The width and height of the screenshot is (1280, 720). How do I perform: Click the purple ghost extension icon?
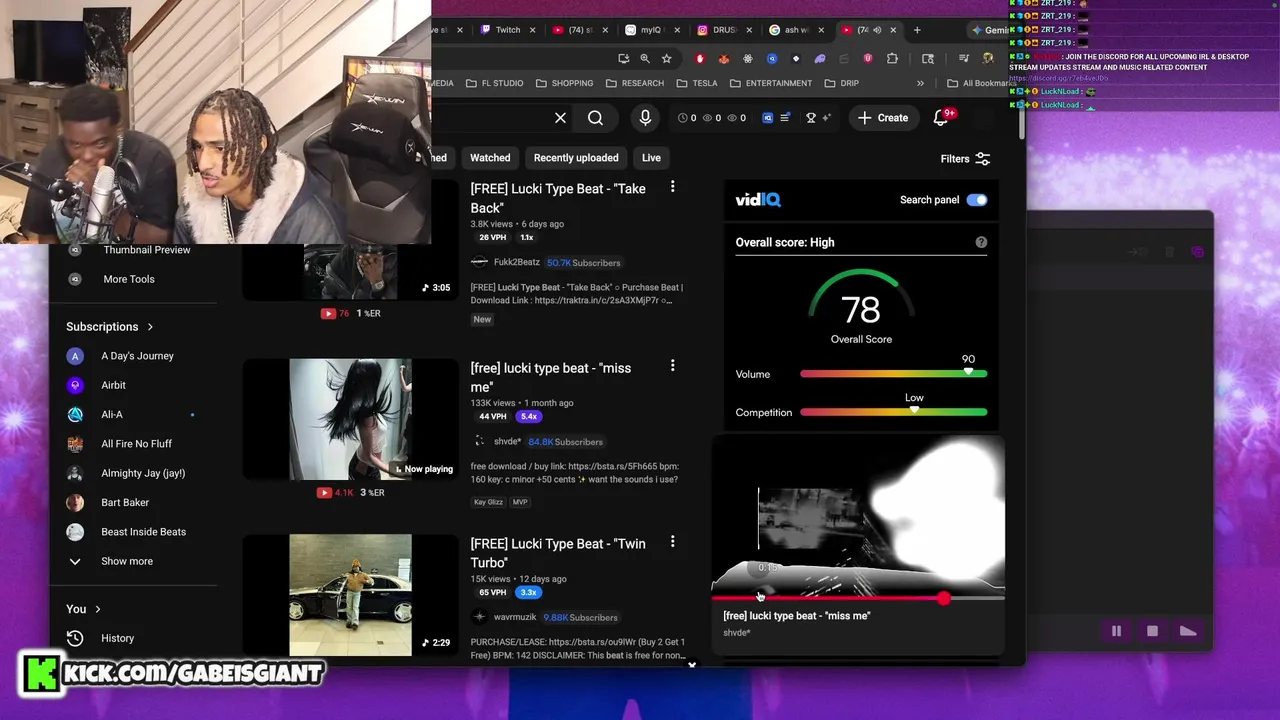point(820,59)
